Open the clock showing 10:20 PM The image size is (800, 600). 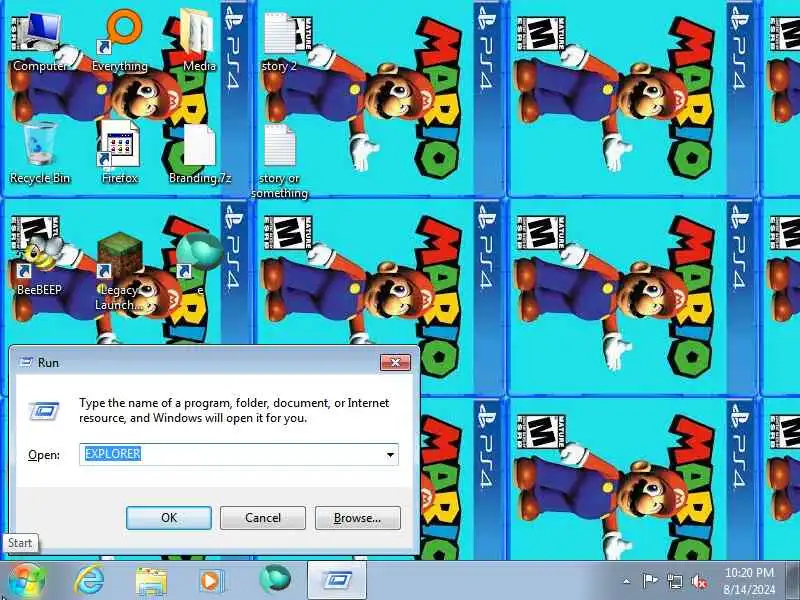749,581
